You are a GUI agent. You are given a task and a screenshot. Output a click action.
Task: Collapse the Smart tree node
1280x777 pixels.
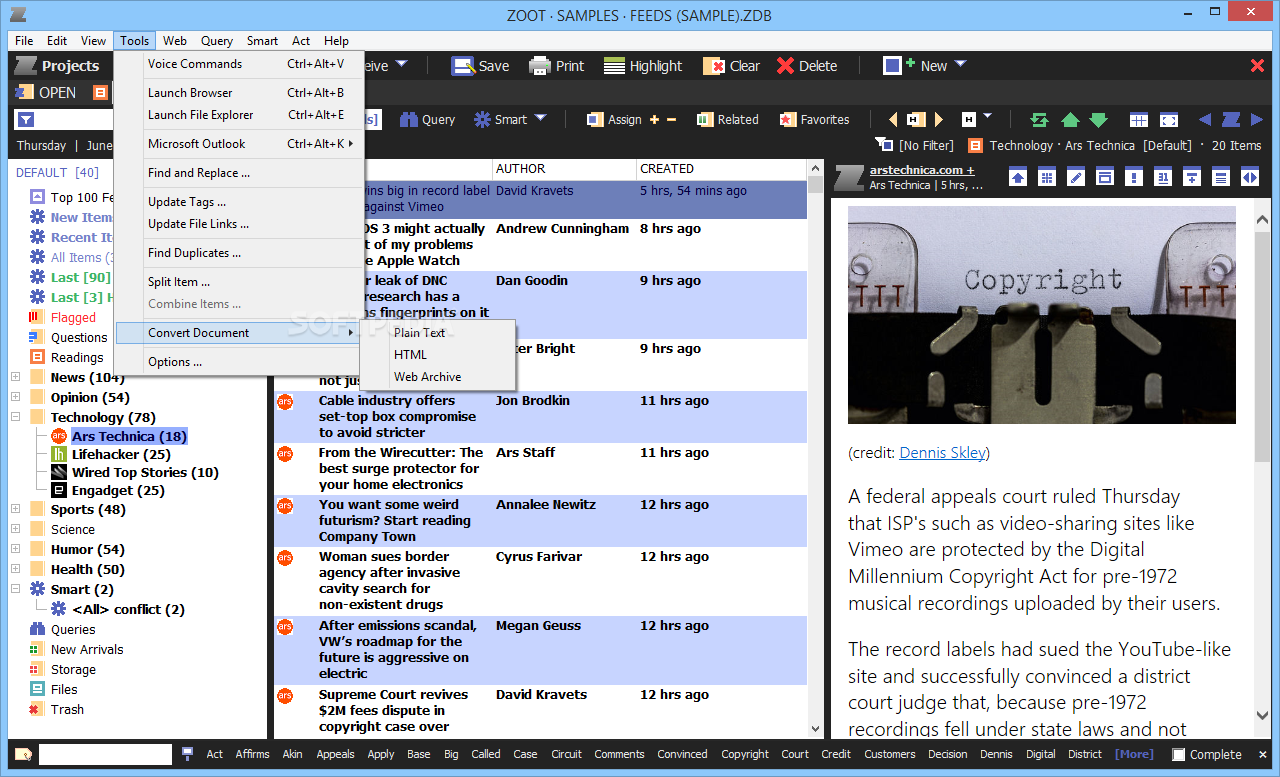click(x=15, y=589)
